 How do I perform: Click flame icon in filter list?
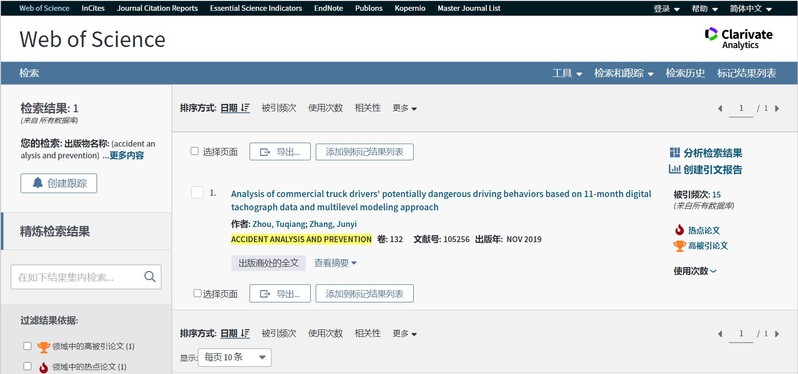(44, 367)
